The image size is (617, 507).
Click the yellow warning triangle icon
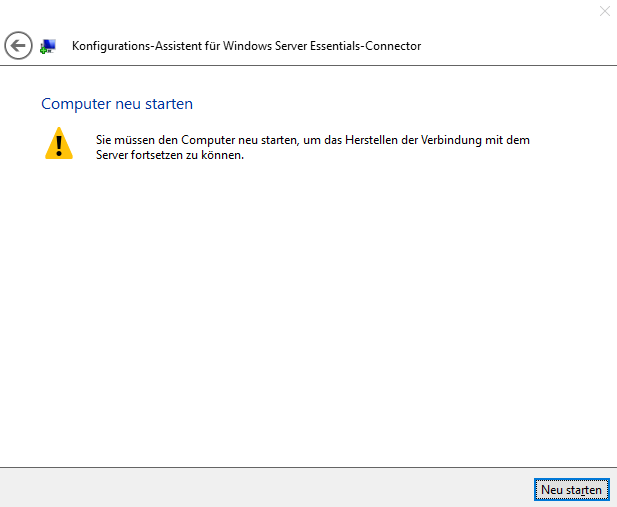pyautogui.click(x=59, y=143)
